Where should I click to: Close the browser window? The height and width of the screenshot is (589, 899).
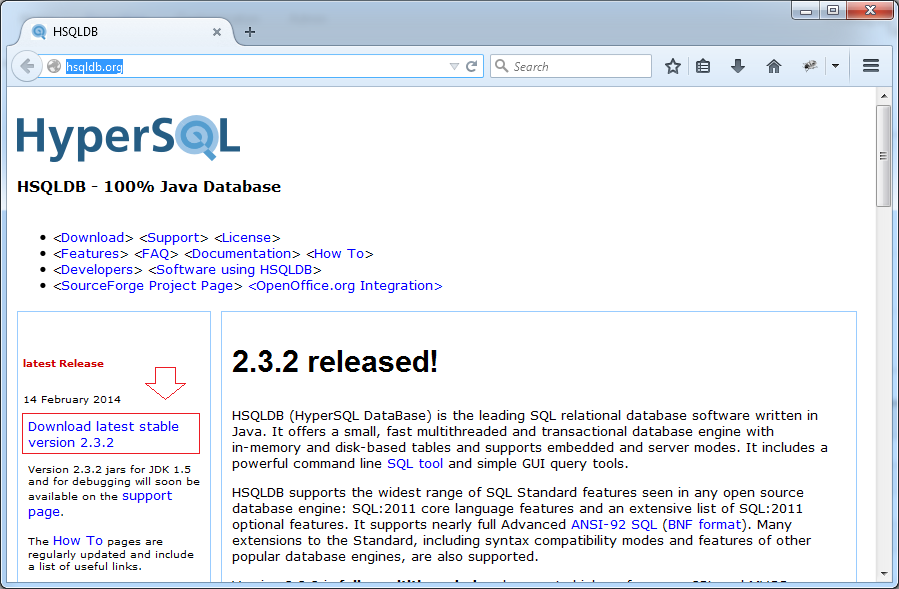870,10
